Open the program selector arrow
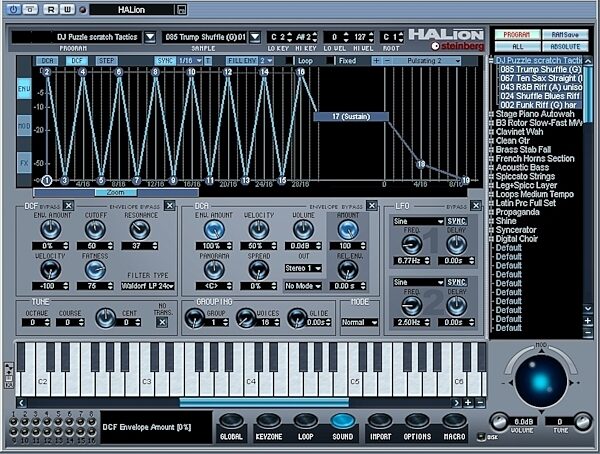Image resolution: width=600 pixels, height=454 pixels. (150, 37)
